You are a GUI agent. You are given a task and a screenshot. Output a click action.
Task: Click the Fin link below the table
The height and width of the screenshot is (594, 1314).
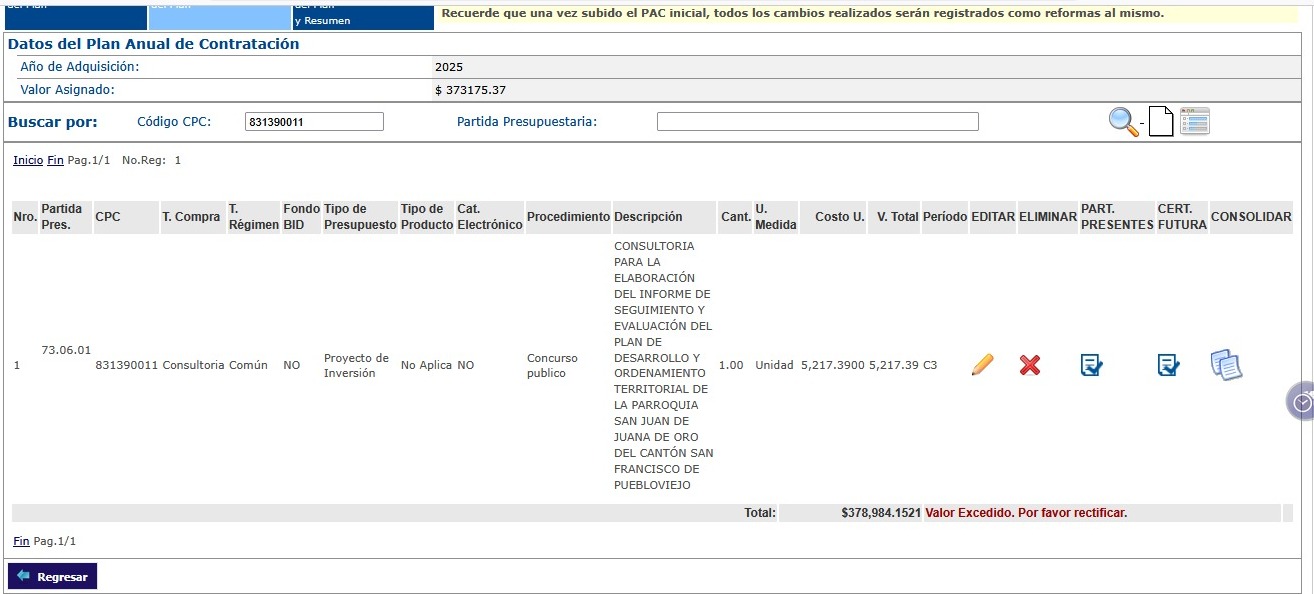coord(21,541)
